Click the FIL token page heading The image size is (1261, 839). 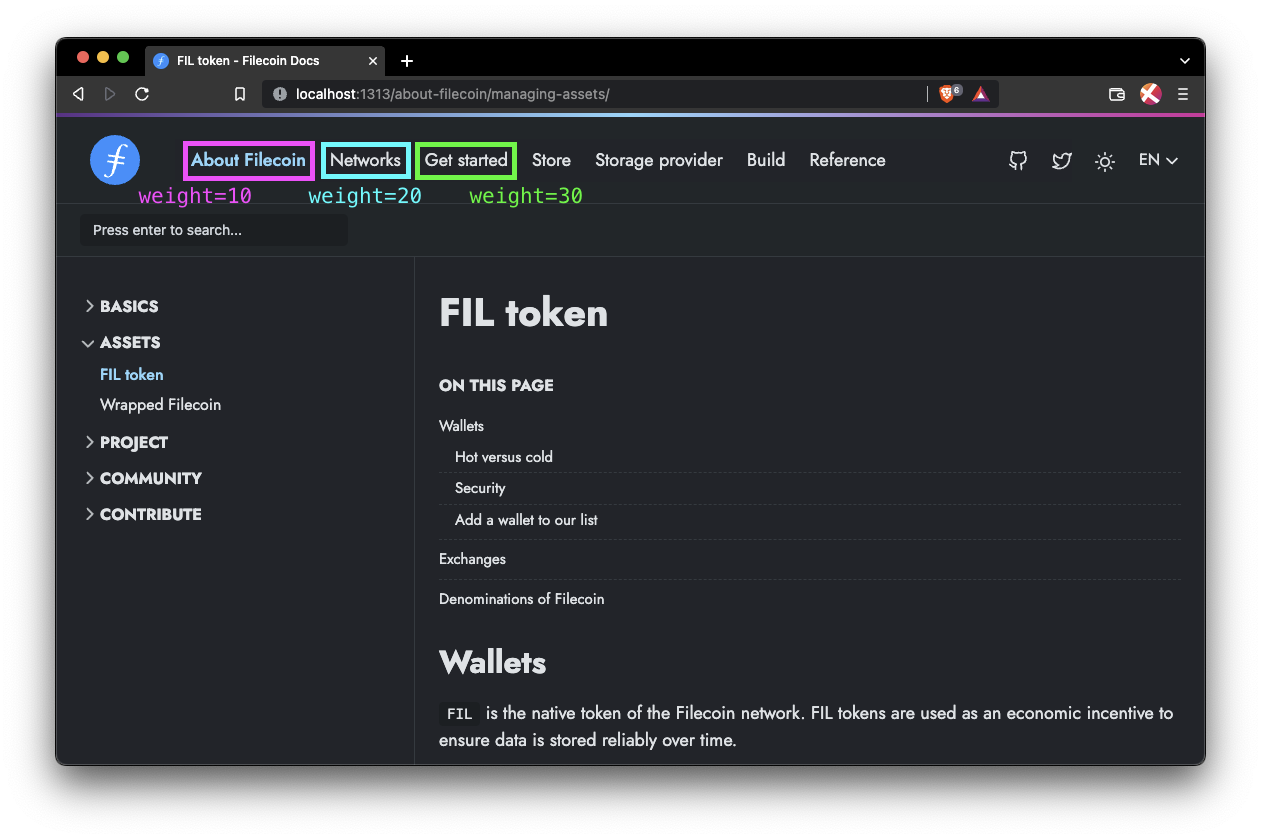[523, 313]
